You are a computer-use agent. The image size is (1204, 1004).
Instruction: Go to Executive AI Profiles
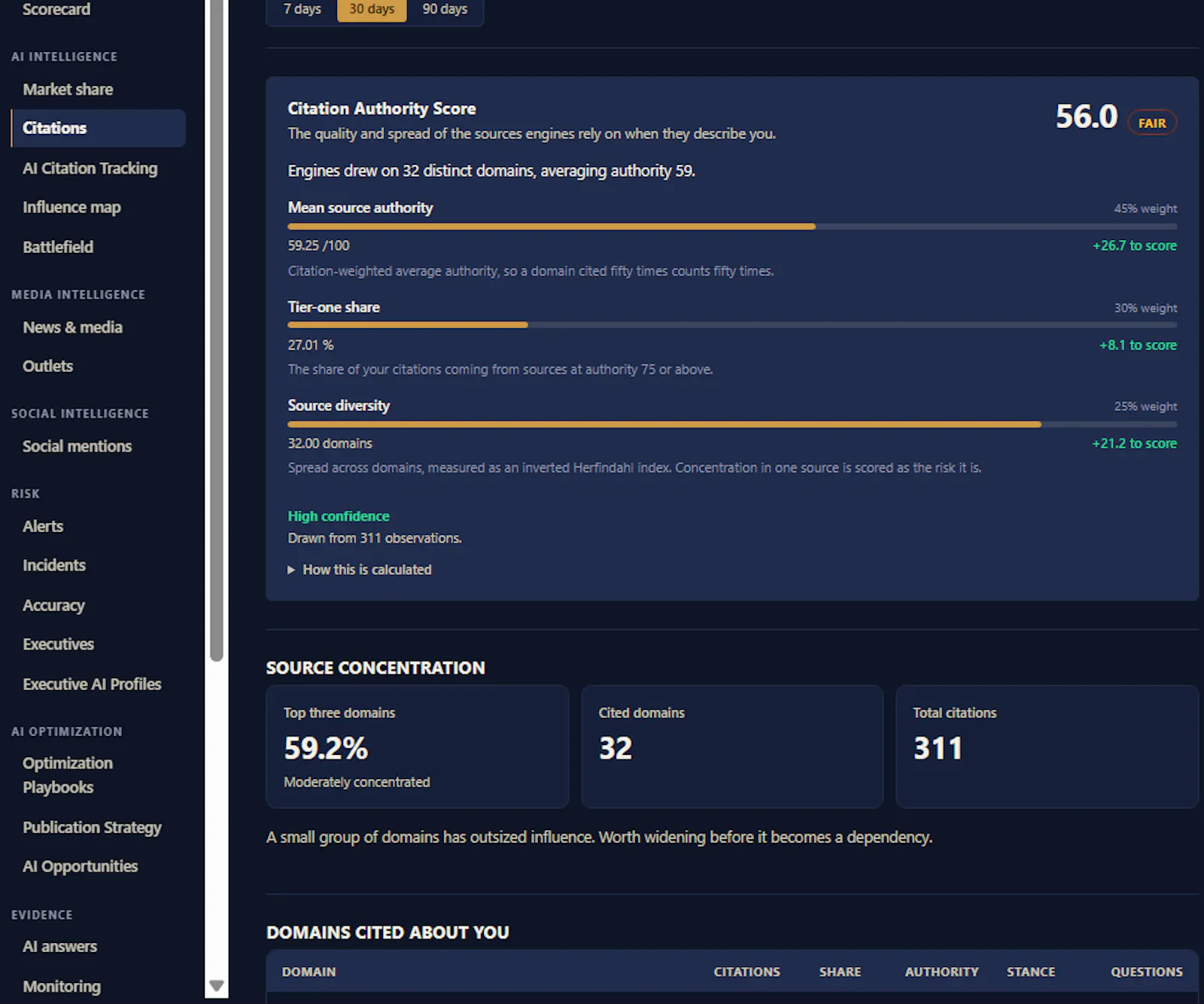(92, 684)
